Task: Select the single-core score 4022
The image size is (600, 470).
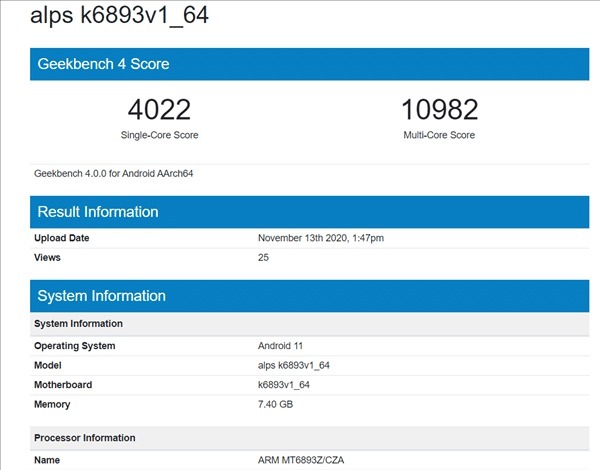Action: (x=159, y=109)
